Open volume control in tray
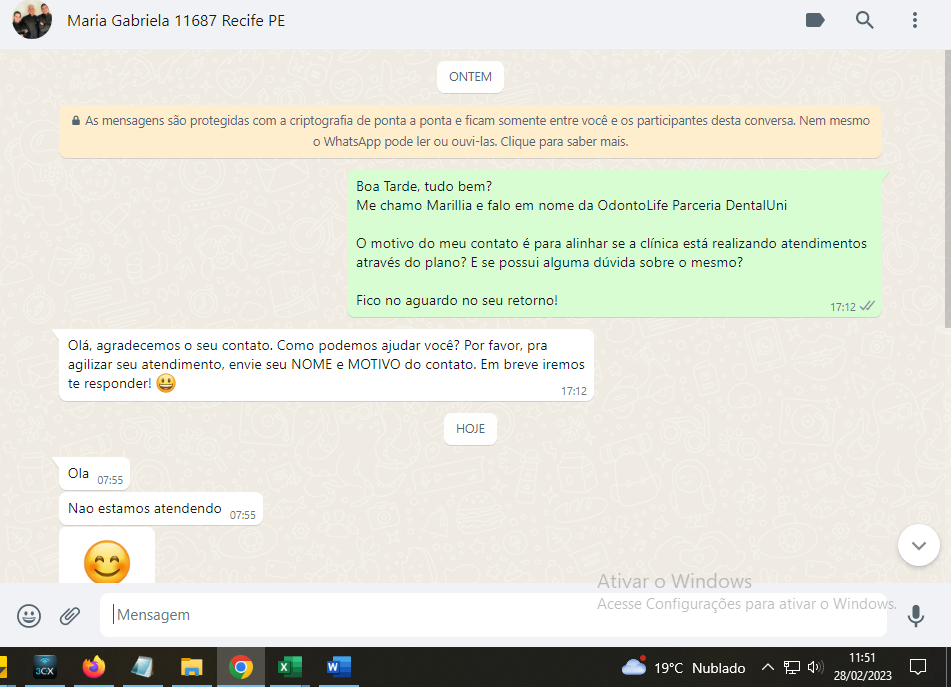951x687 pixels. [815, 668]
